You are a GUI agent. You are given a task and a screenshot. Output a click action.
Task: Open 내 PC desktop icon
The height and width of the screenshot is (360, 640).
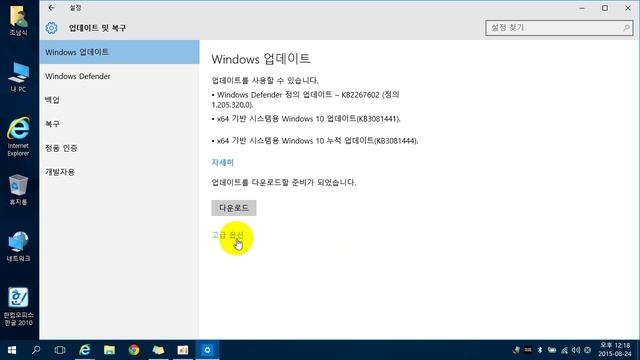click(18, 78)
